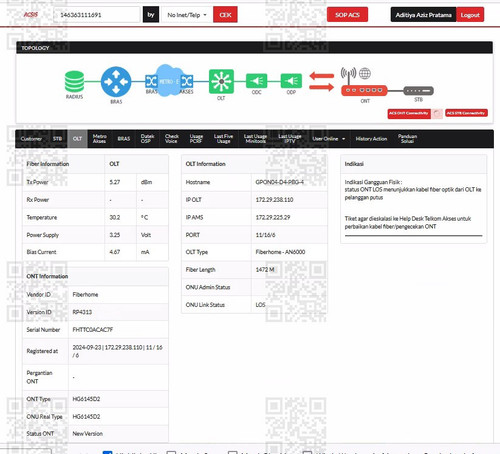Click the ACSIS logo
The image size is (500, 454).
[31, 15]
